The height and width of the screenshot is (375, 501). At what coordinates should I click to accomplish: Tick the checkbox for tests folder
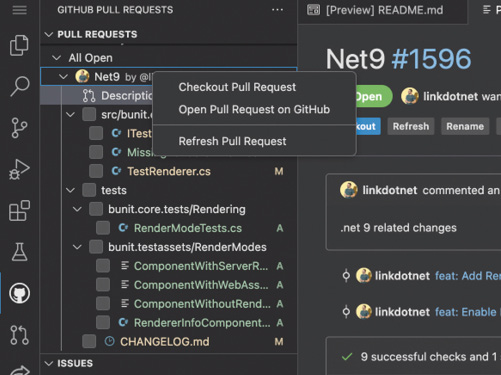click(89, 190)
